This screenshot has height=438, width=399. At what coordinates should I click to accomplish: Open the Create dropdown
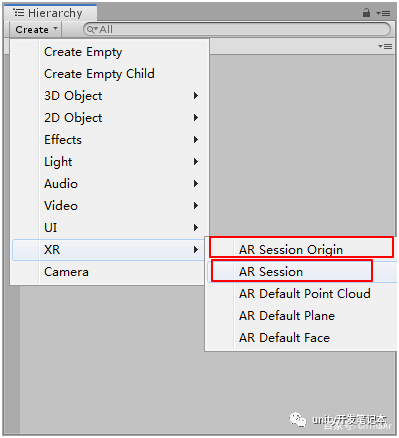(36, 30)
